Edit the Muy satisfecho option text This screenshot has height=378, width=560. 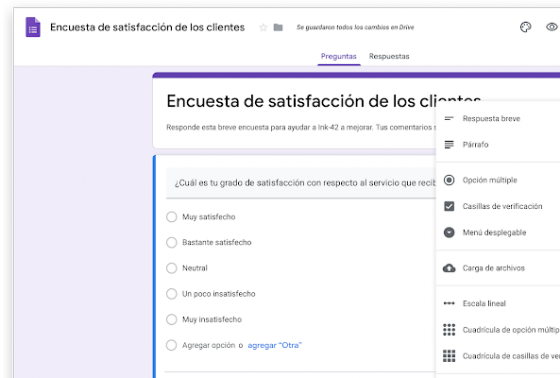tap(209, 217)
